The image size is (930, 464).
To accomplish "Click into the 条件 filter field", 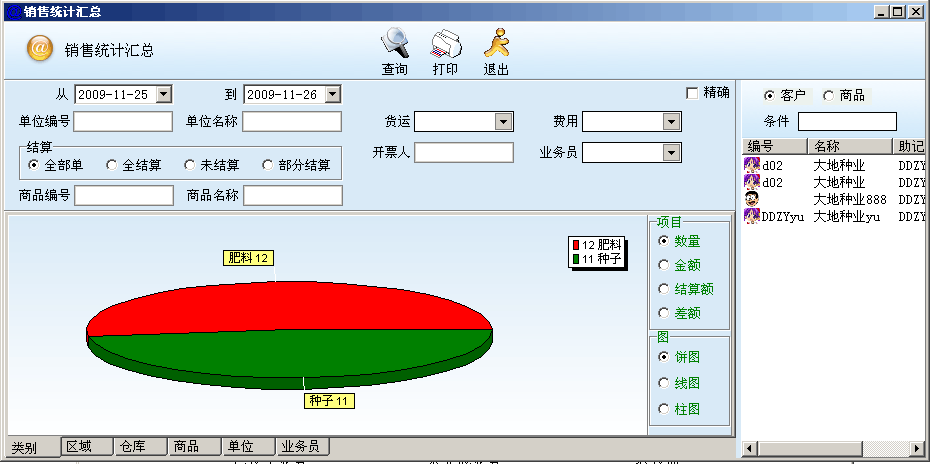I will click(847, 122).
